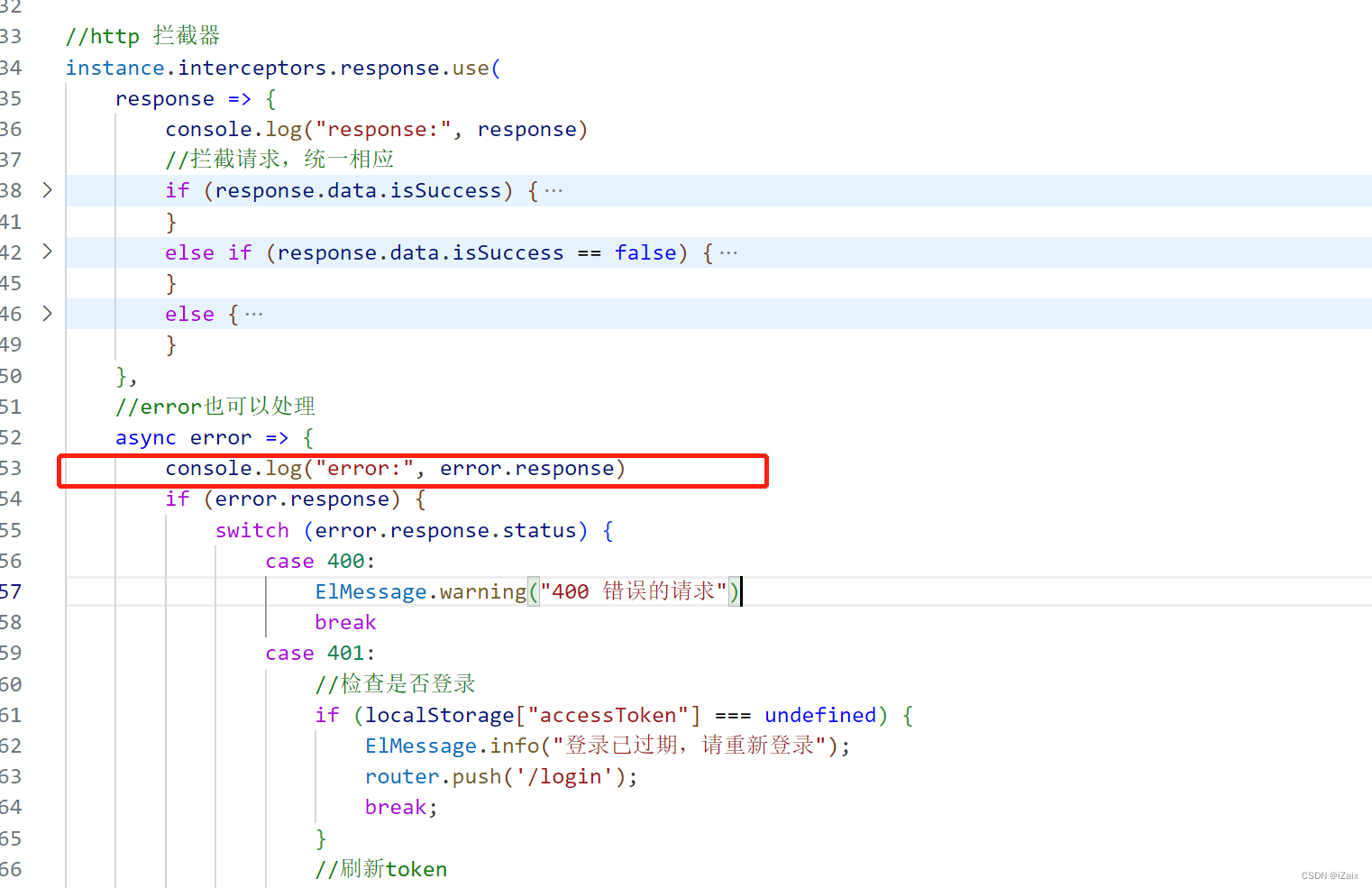Click the folded ellipsis after isSuccess) {

(553, 190)
